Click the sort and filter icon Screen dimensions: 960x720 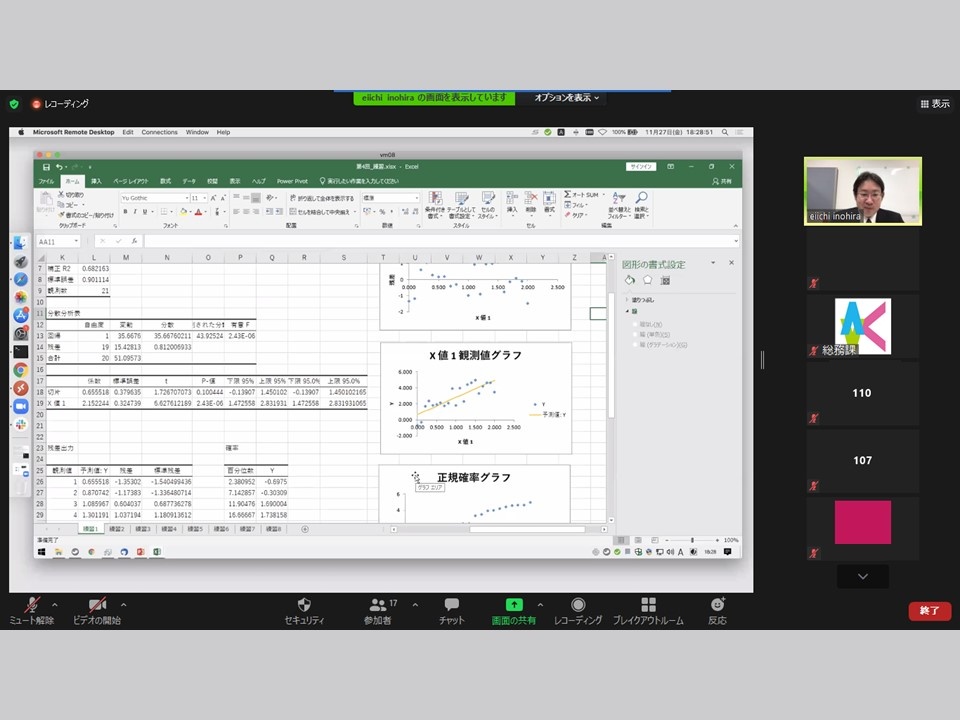[x=618, y=204]
